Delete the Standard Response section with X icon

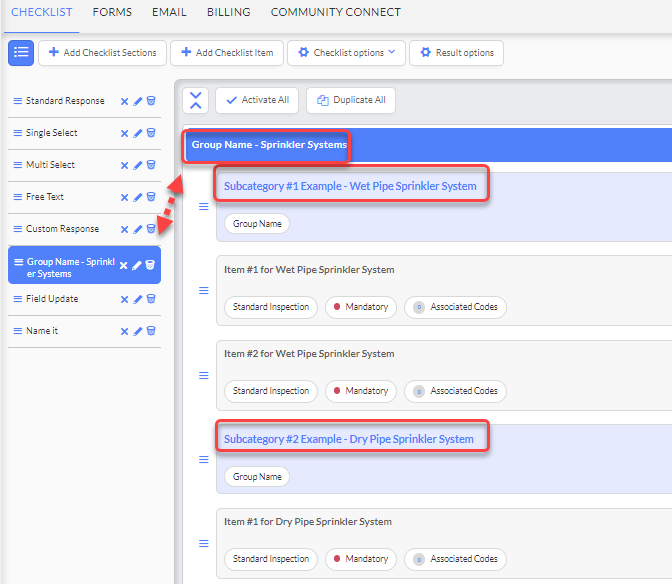pyautogui.click(x=124, y=102)
